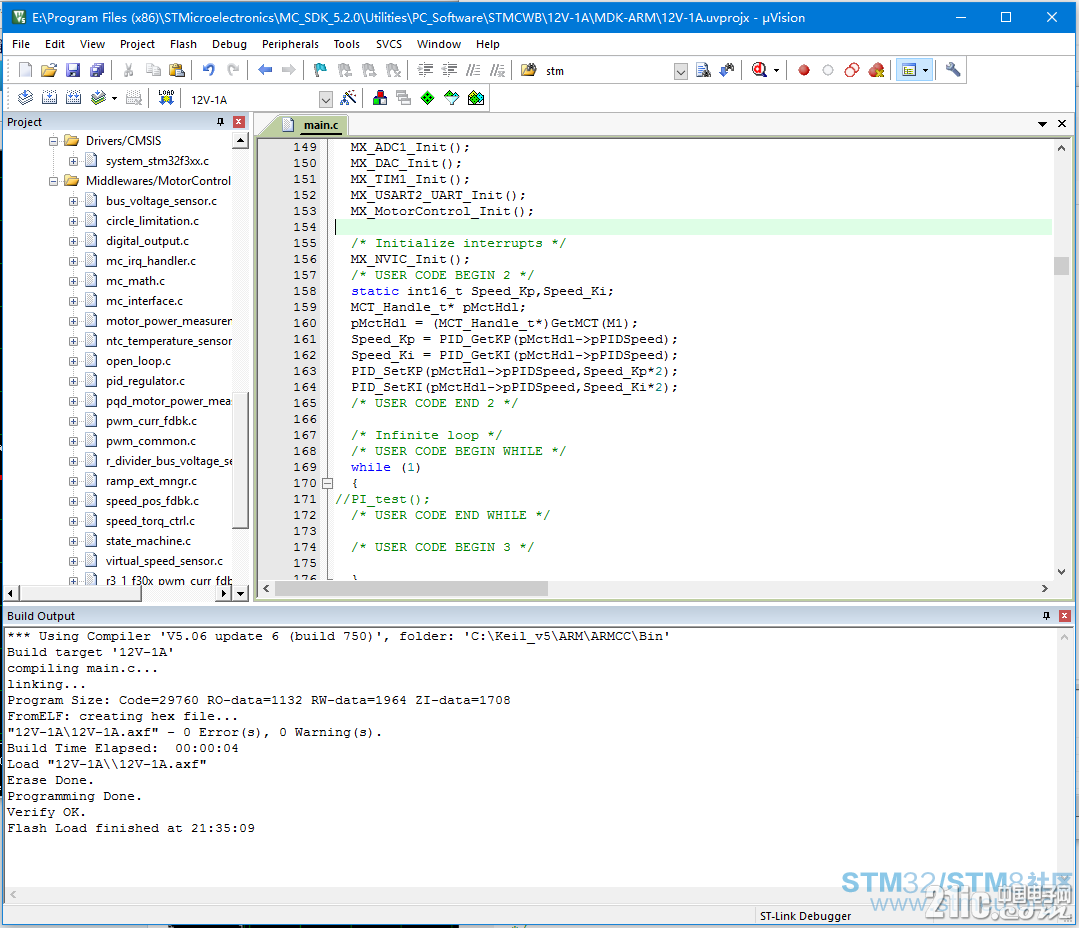Open the 12V-1A target dropdown
Image resolution: width=1079 pixels, height=928 pixels.
pyautogui.click(x=326, y=100)
